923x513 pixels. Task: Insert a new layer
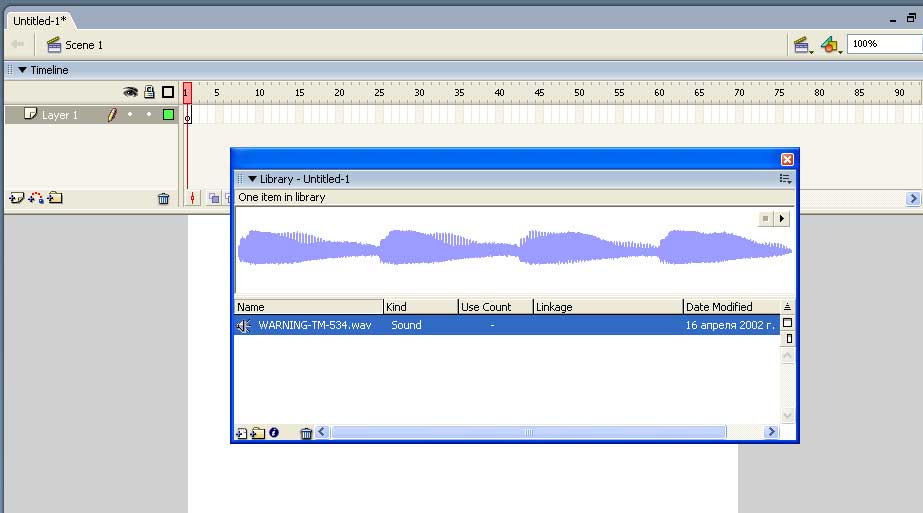[16, 198]
